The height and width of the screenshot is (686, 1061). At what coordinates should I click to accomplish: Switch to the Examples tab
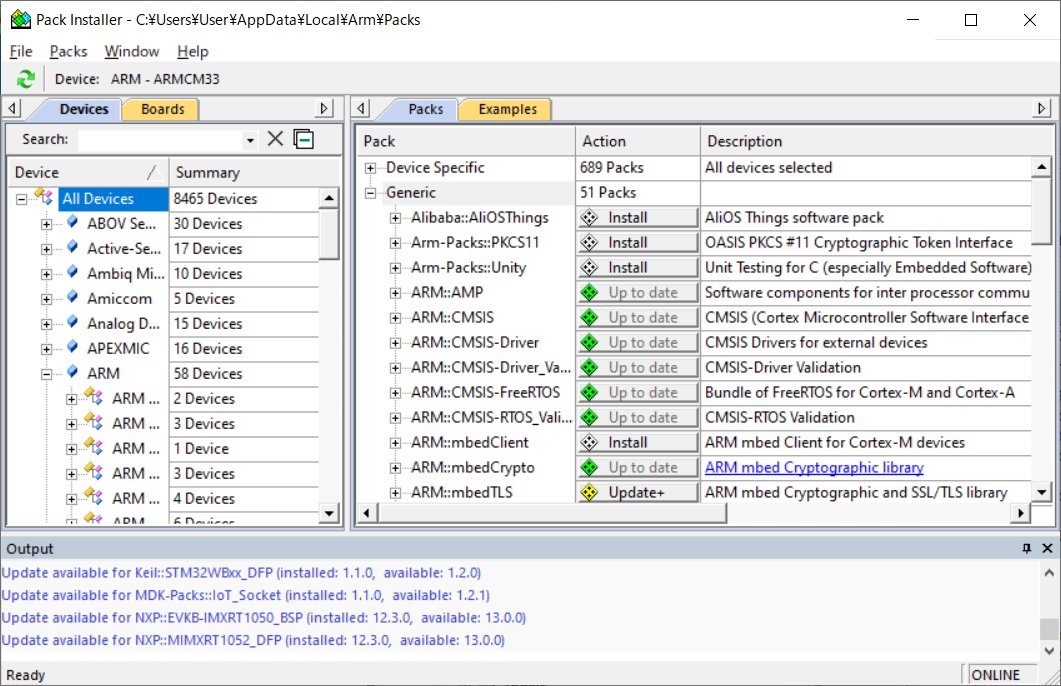point(507,109)
